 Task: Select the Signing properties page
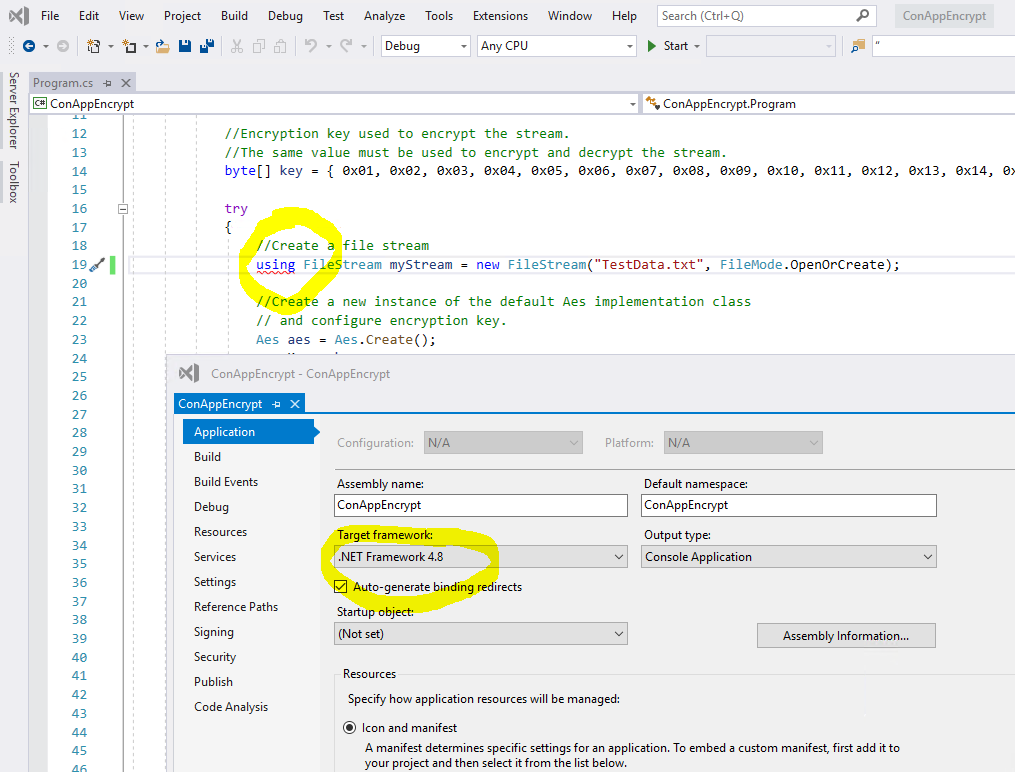point(214,632)
